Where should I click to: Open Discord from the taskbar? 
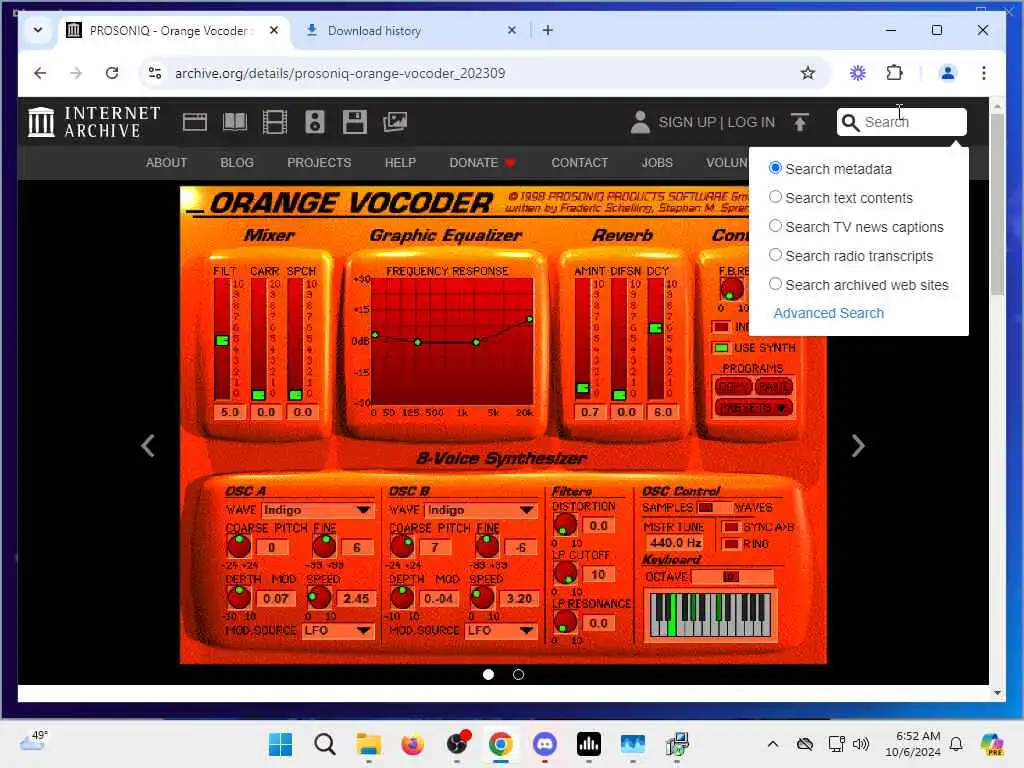[x=545, y=744]
